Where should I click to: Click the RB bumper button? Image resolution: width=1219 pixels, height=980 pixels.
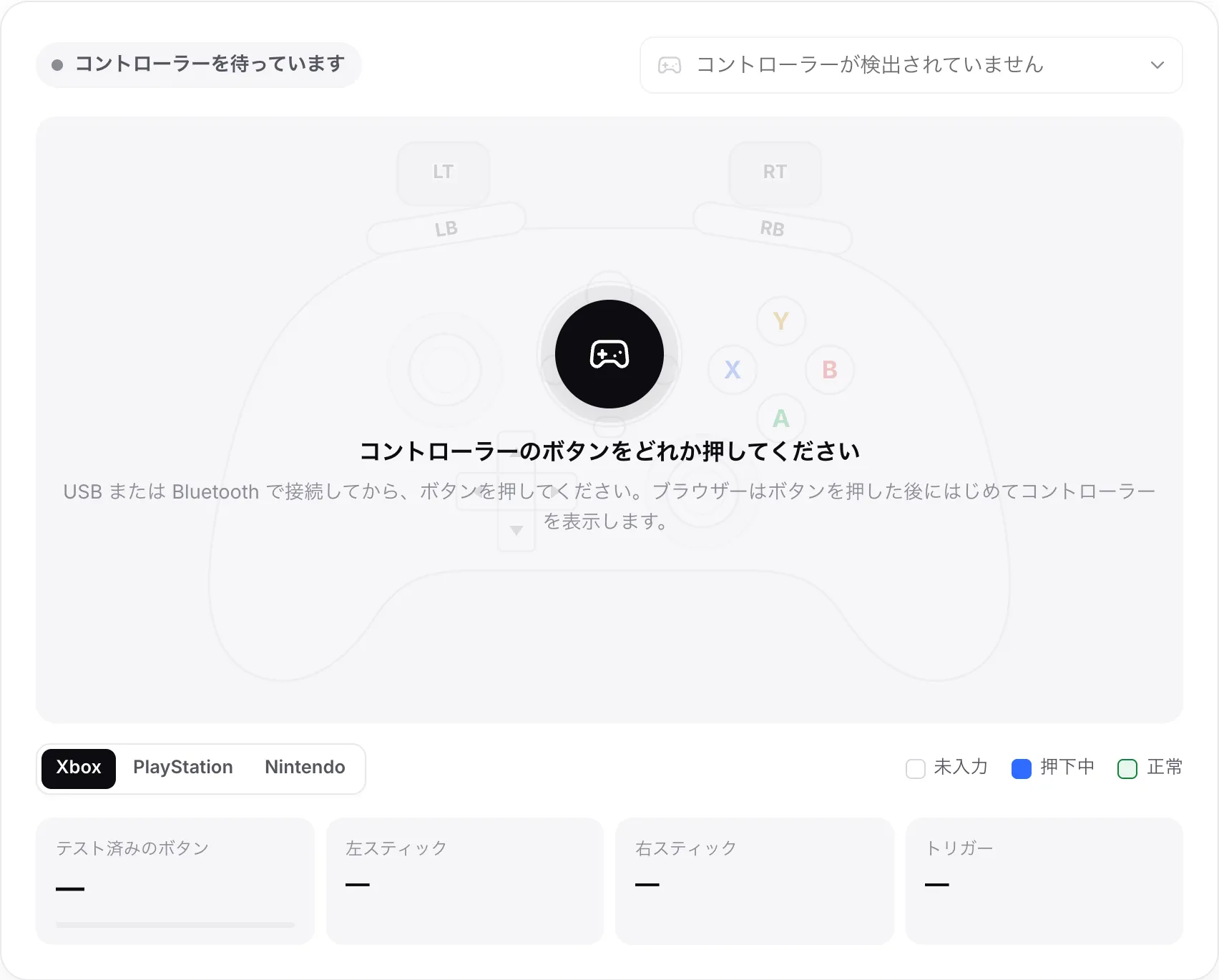pyautogui.click(x=773, y=228)
